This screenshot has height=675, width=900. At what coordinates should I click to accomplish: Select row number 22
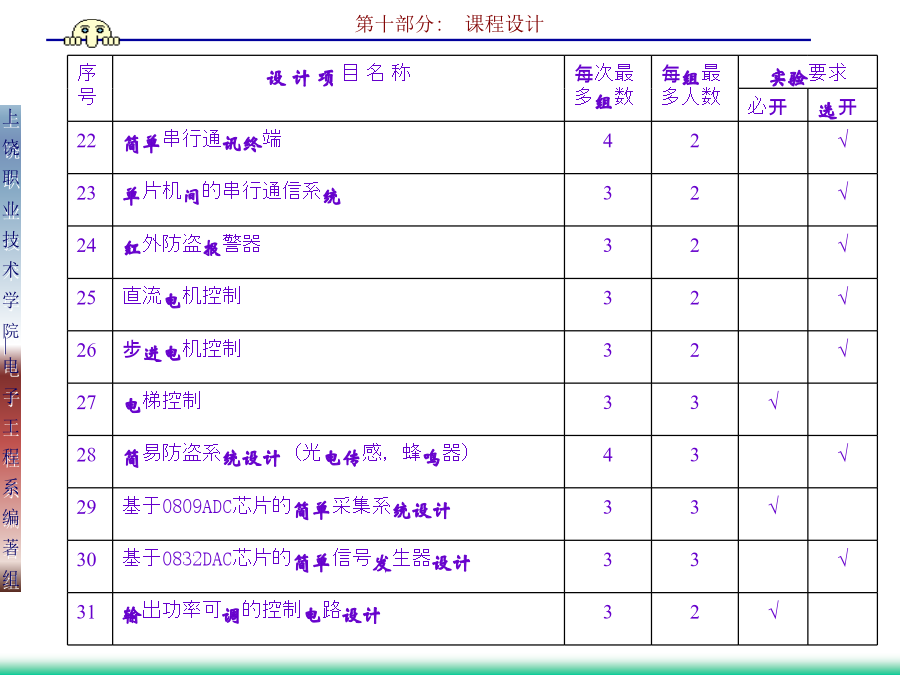click(86, 141)
